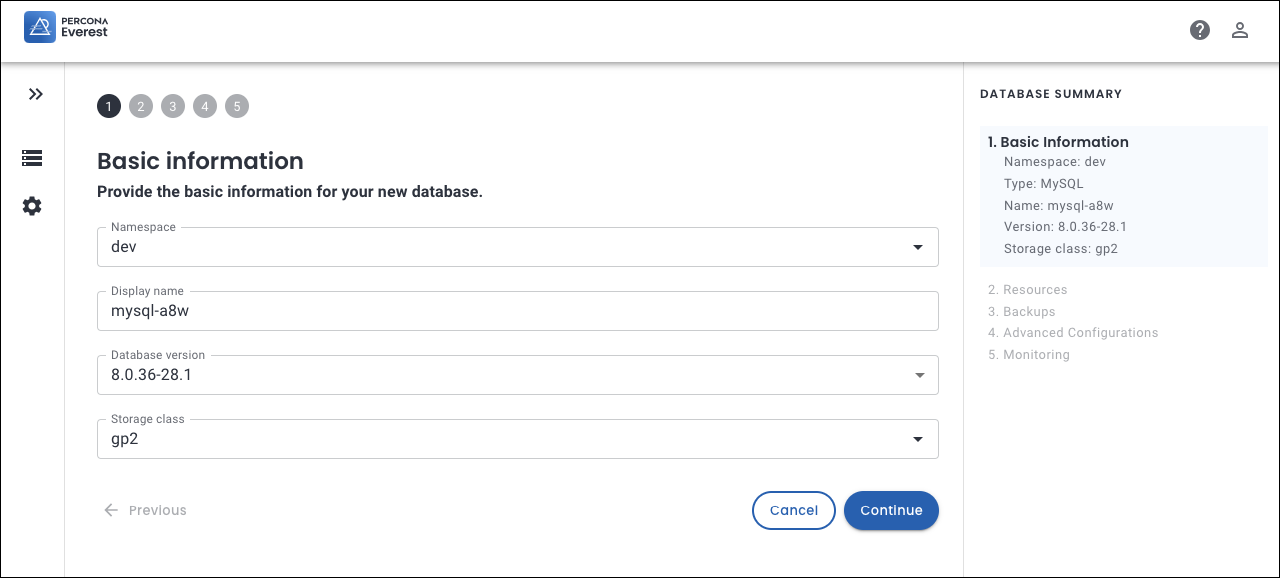Select Monitoring in the database summary
Screen dimensions: 1280x578
click(1035, 355)
